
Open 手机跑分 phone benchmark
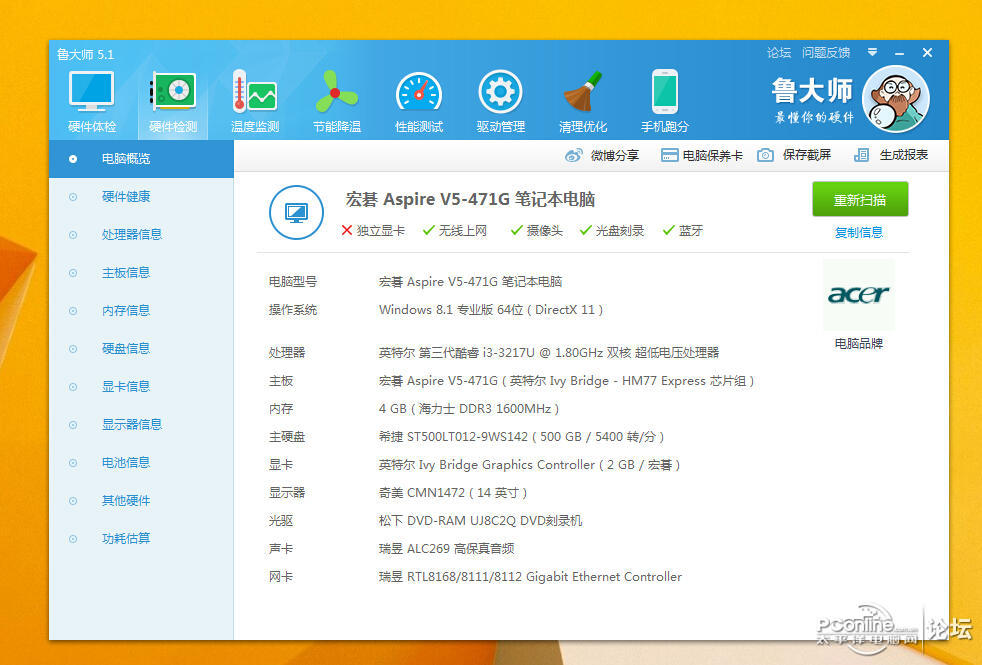click(664, 102)
